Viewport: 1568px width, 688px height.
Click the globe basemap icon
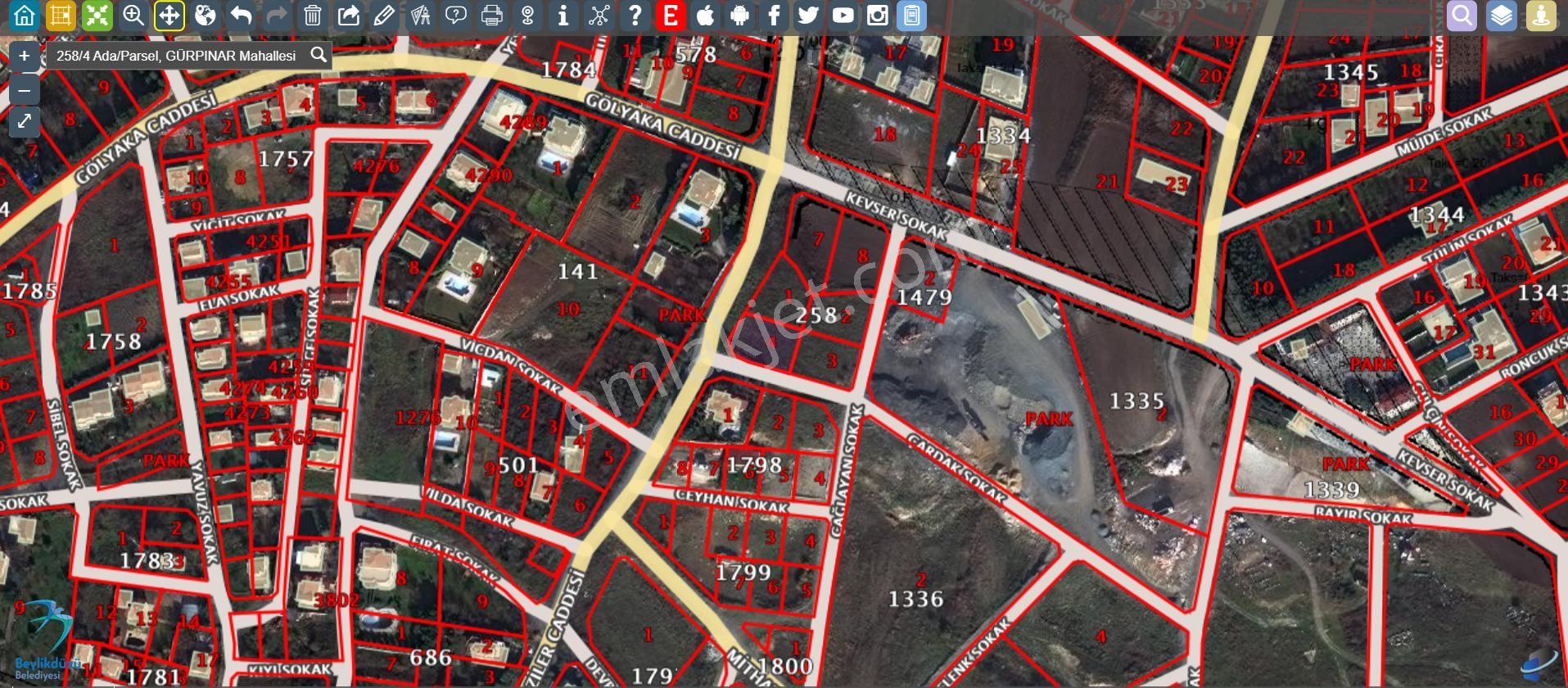click(x=205, y=16)
